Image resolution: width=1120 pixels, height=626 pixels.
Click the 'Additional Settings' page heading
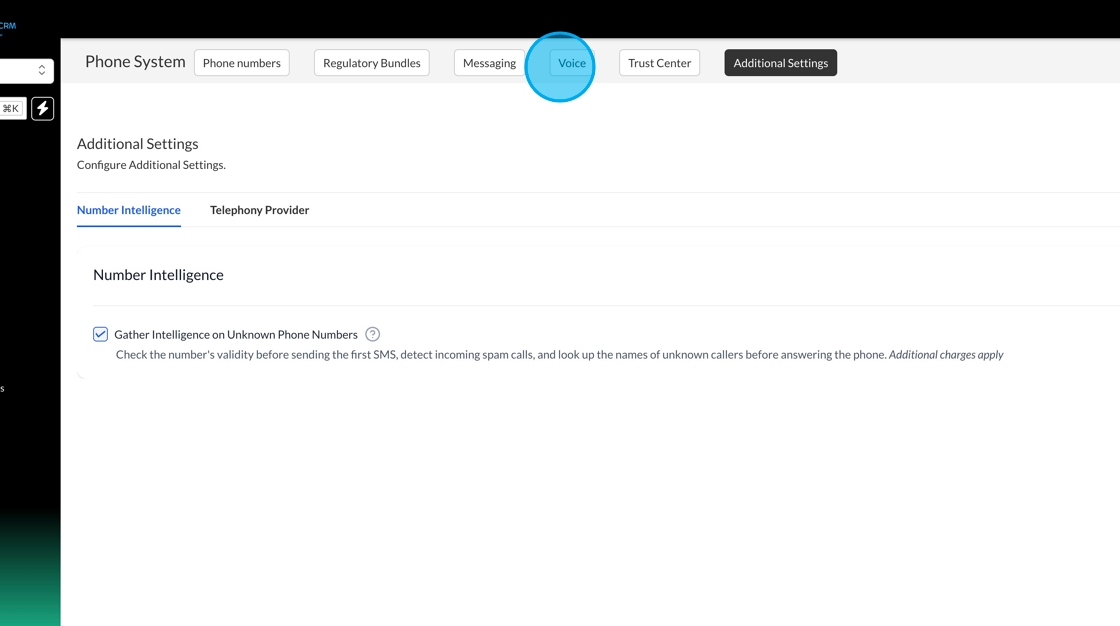click(138, 144)
